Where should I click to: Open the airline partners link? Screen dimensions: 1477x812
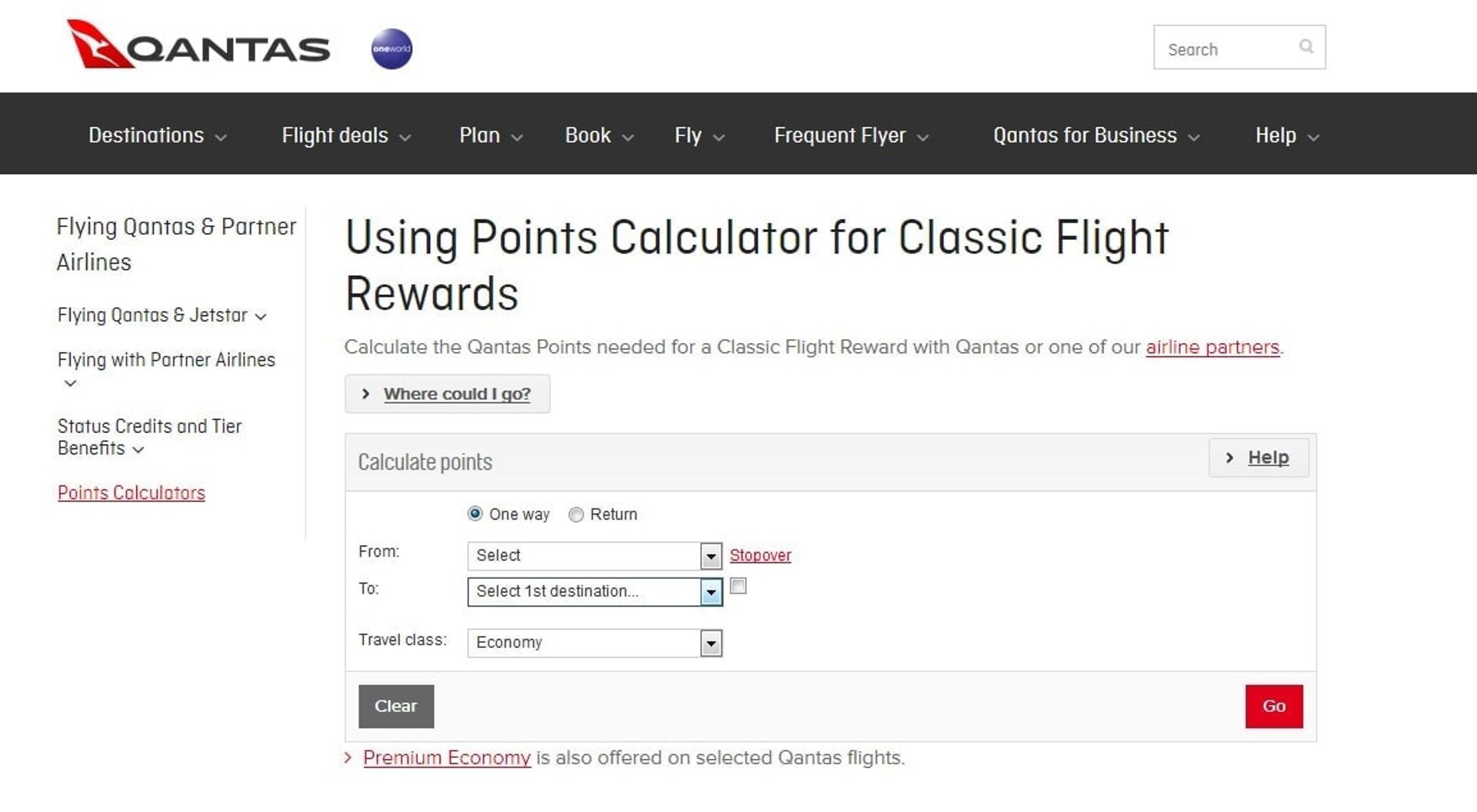click(x=1212, y=347)
